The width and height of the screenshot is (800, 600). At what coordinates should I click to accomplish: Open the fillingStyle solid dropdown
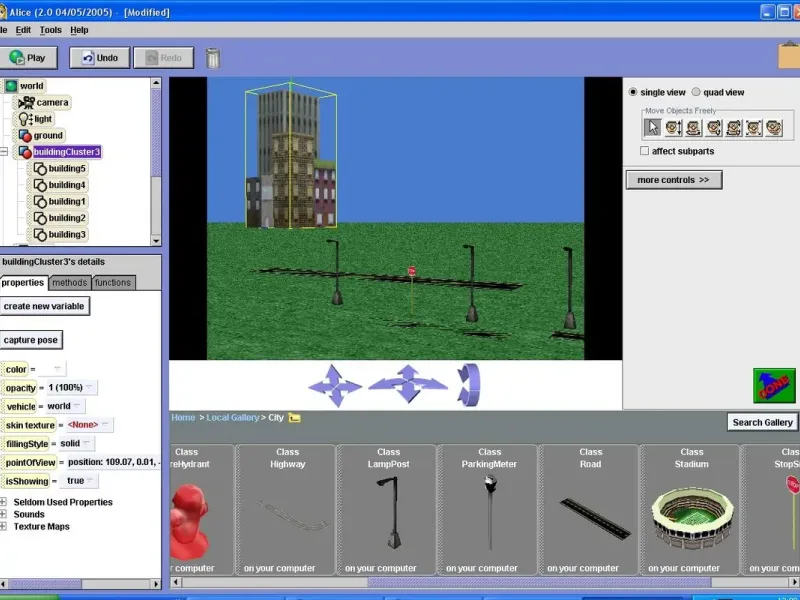pyautogui.click(x=76, y=443)
